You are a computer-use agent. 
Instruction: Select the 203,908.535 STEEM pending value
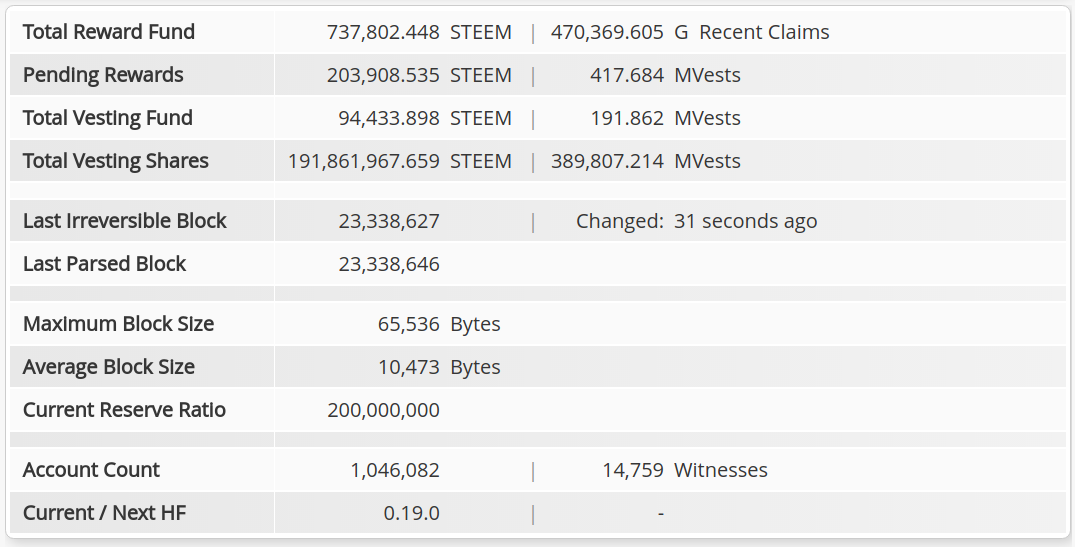[x=419, y=75]
